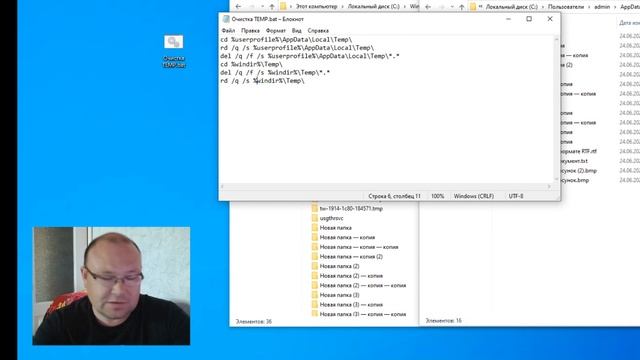
Task: Minimize the Notepad window
Action: tap(508, 19)
